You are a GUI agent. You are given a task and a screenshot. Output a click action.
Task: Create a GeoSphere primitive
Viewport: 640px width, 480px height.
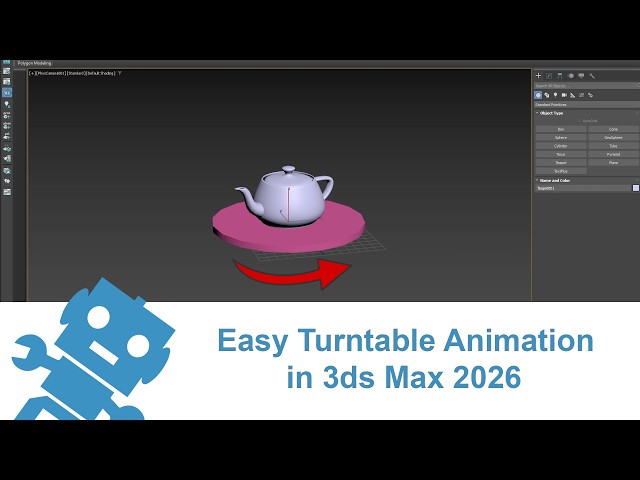click(x=613, y=138)
